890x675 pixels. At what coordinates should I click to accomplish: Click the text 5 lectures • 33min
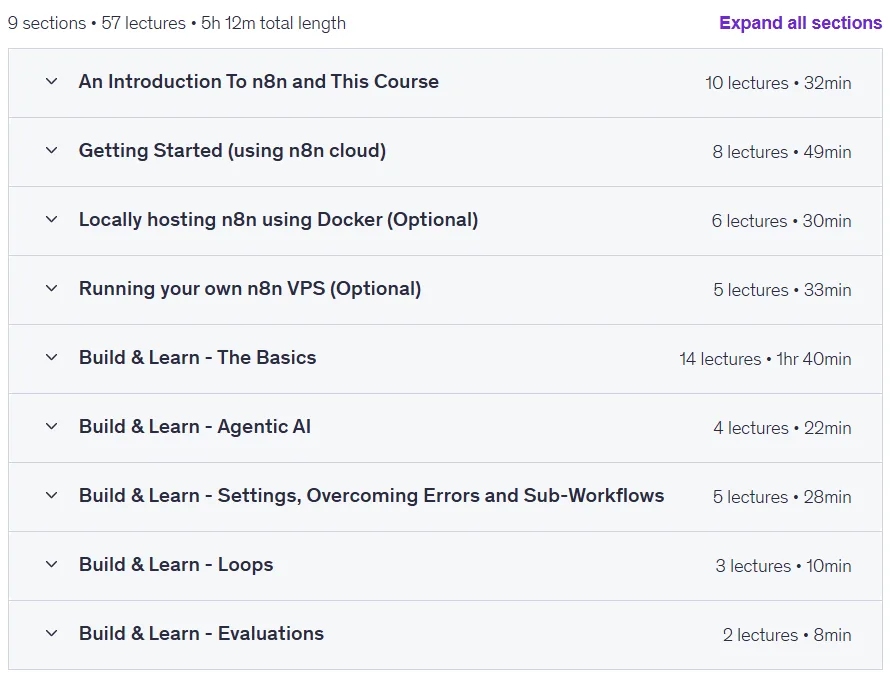(x=782, y=290)
